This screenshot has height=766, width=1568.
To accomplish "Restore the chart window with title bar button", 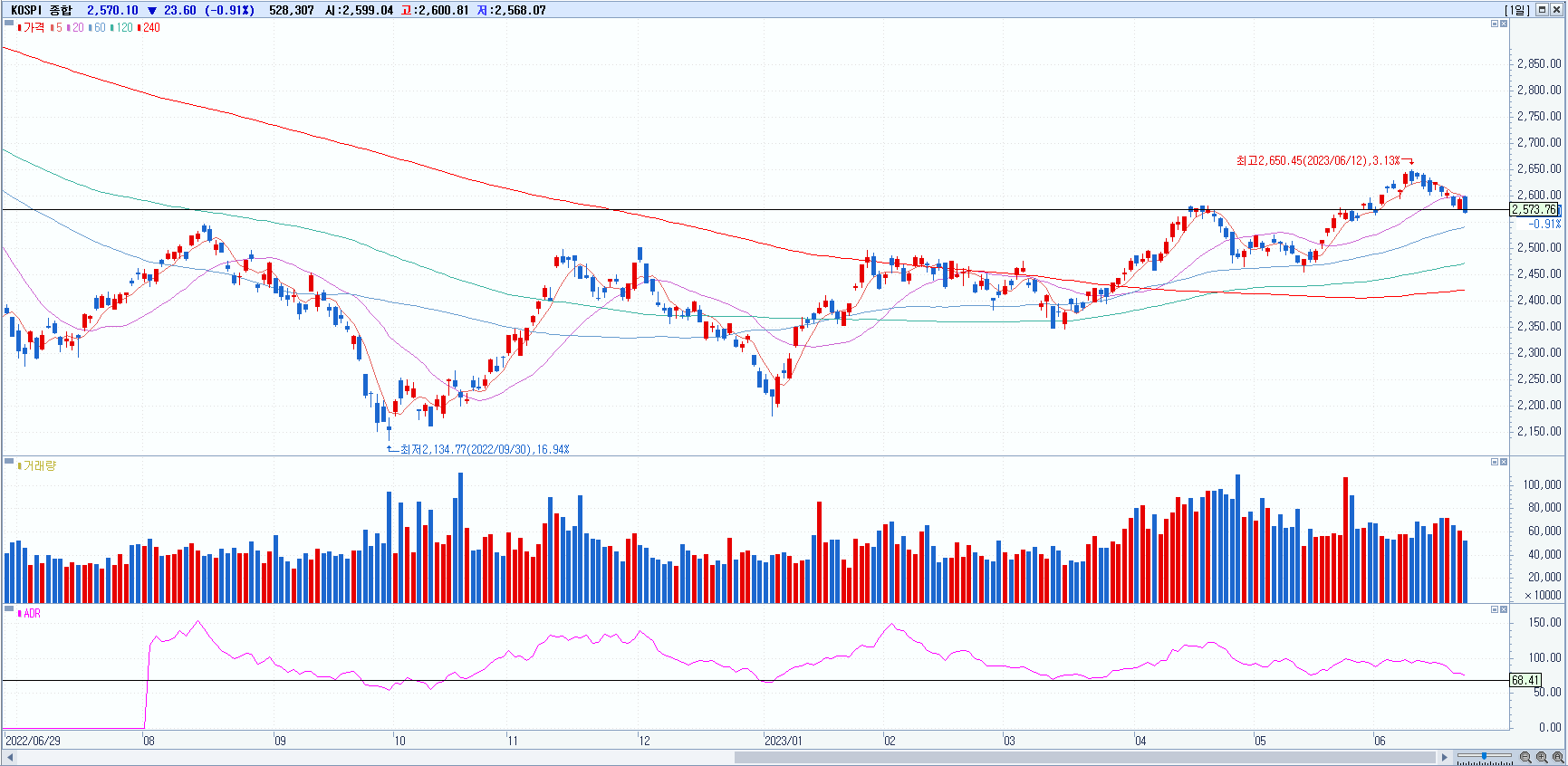I will pos(1543,10).
